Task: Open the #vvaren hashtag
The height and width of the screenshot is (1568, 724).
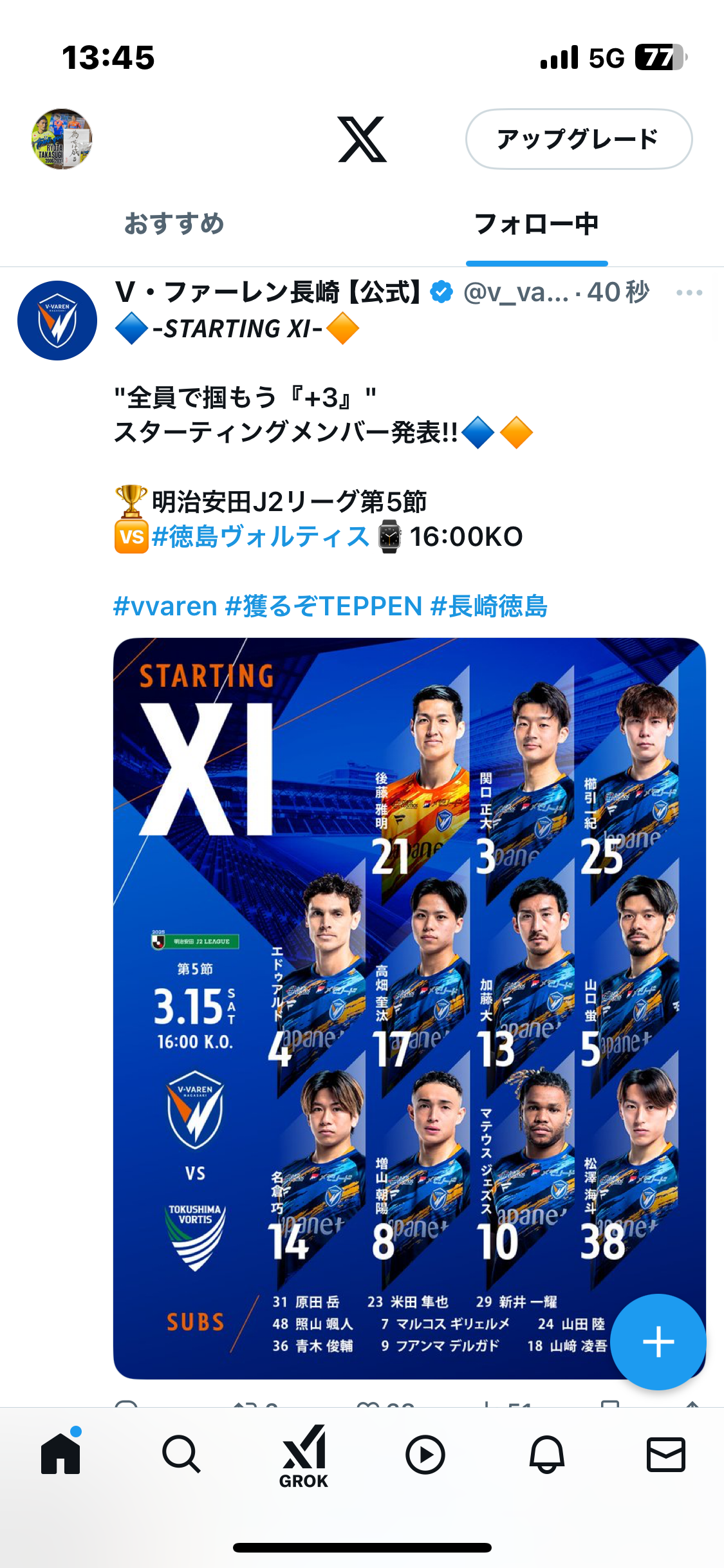Action: pyautogui.click(x=165, y=606)
